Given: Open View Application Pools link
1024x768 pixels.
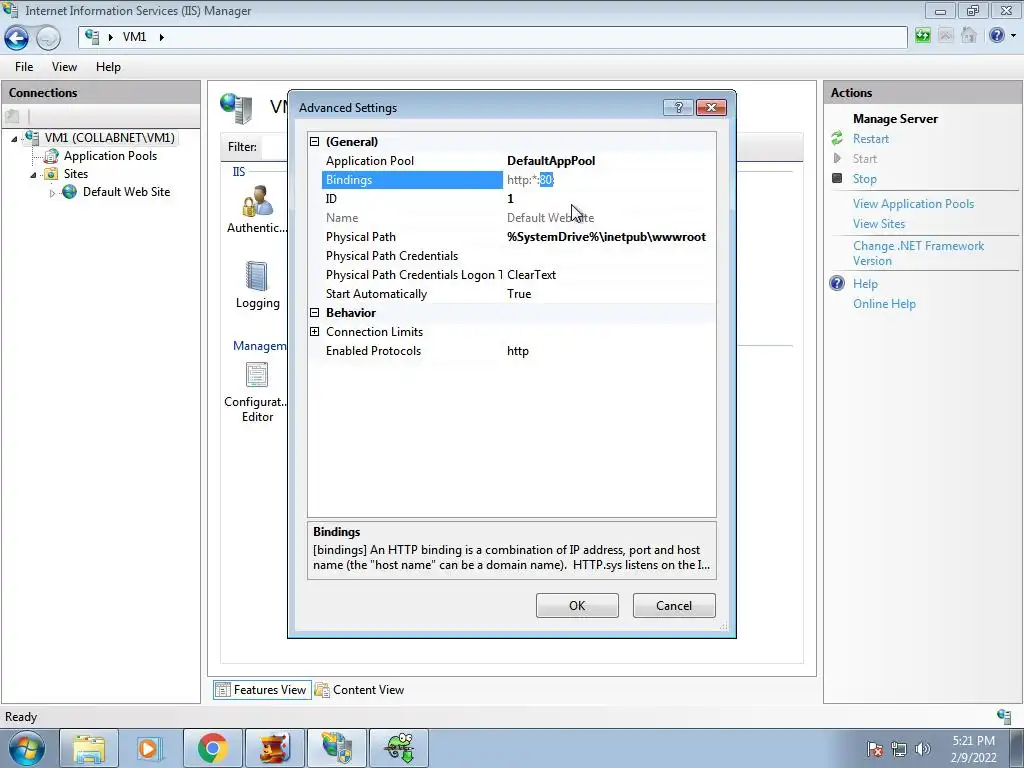Looking at the screenshot, I should (x=913, y=204).
